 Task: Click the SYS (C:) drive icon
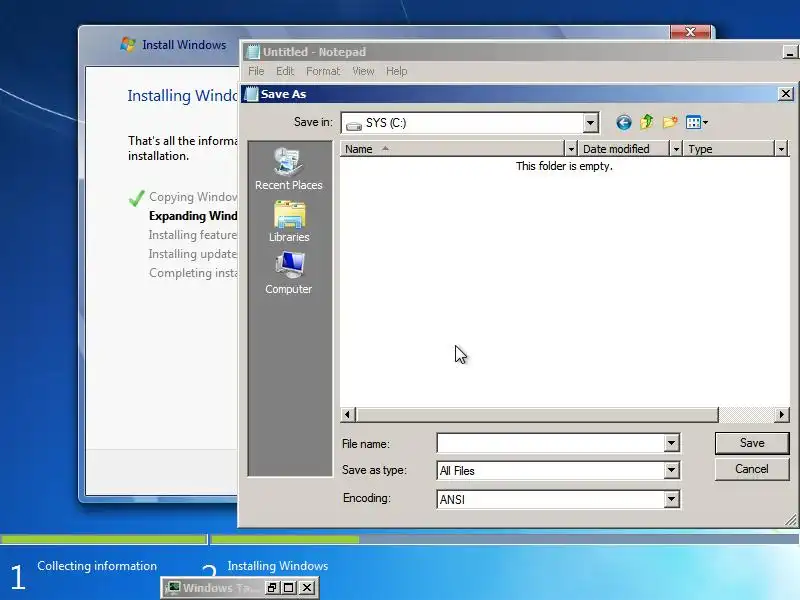coord(354,124)
